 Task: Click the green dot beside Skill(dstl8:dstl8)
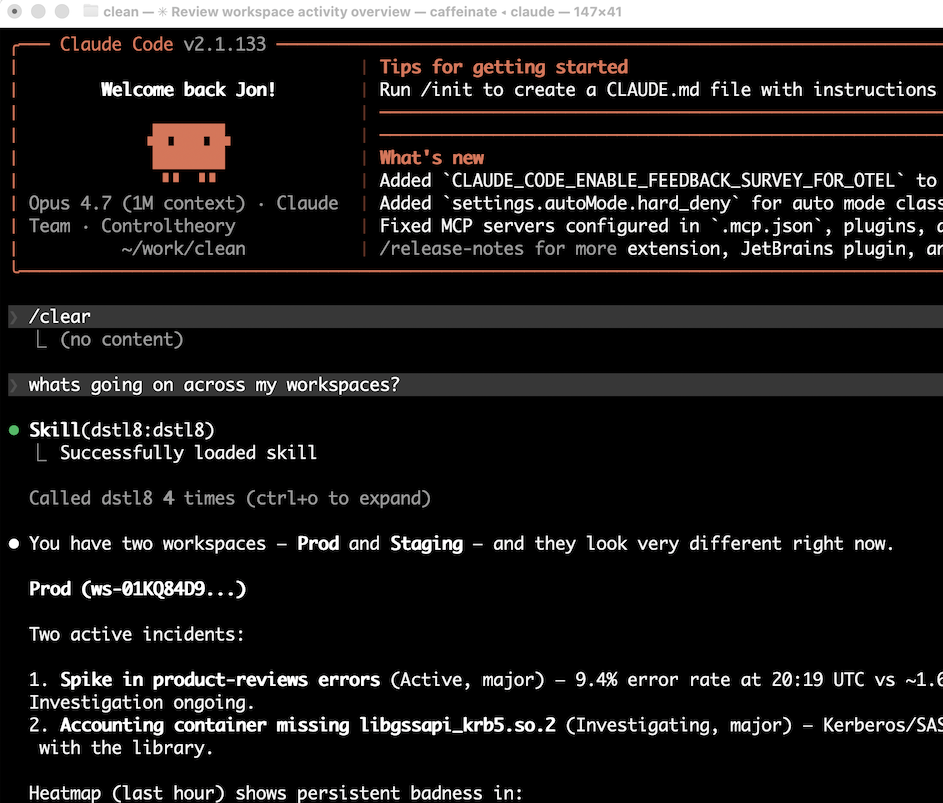point(14,431)
